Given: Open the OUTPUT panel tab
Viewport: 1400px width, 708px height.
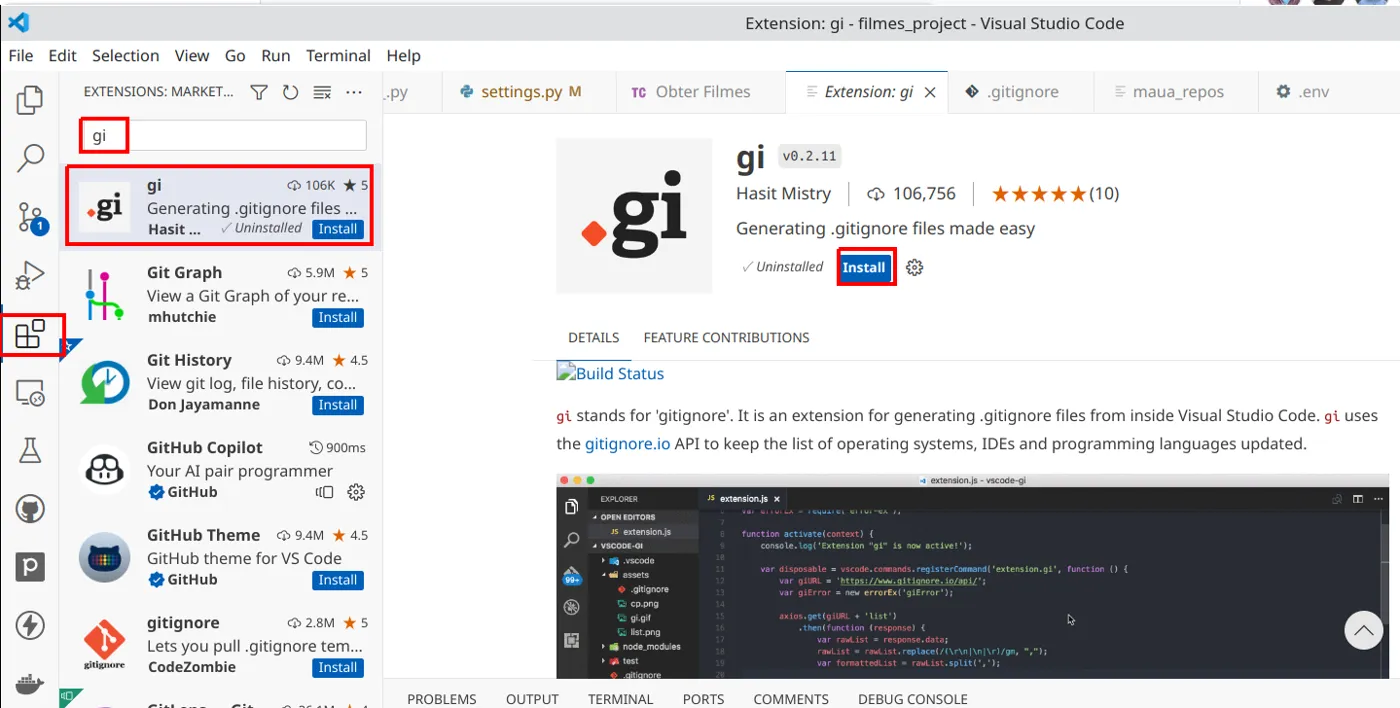Looking at the screenshot, I should click(532, 699).
